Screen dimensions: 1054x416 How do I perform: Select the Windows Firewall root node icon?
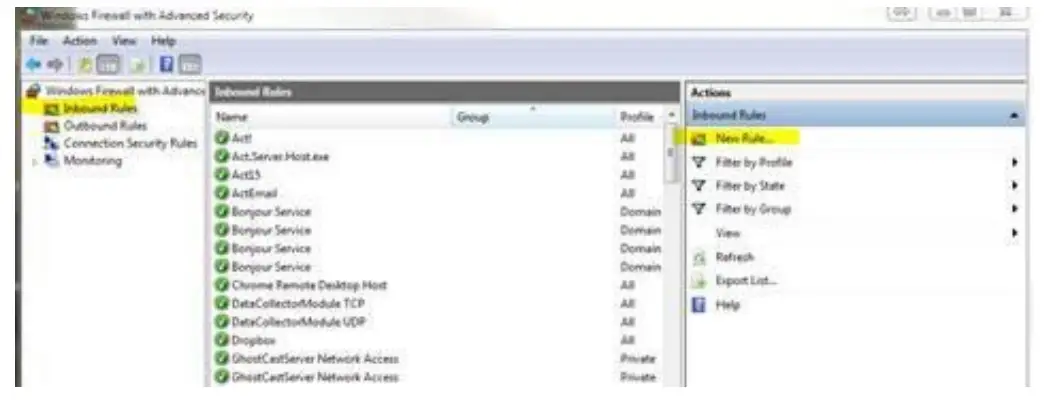click(34, 91)
